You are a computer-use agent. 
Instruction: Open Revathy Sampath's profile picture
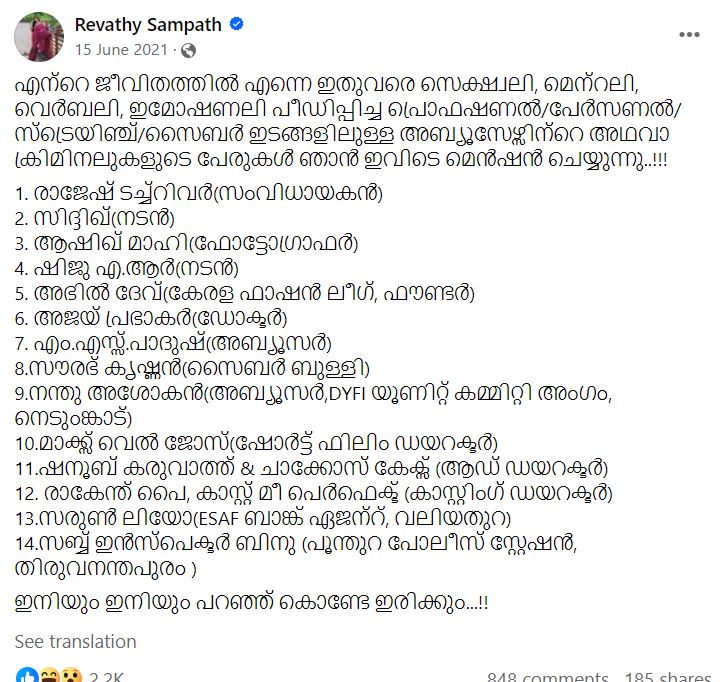coord(40,37)
